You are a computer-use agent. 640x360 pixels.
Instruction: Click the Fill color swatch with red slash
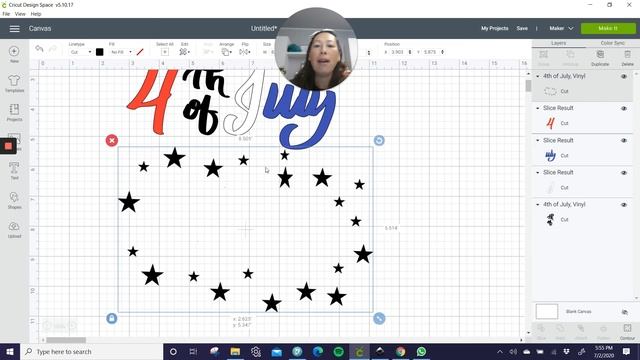[x=140, y=52]
